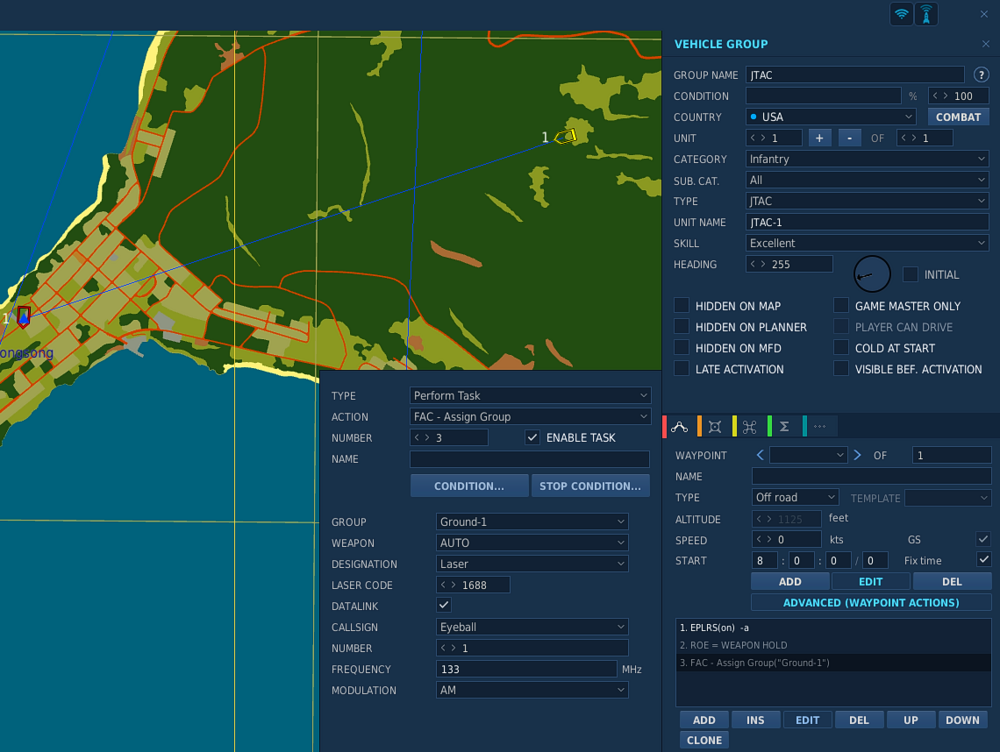Open the group name help icon
The height and width of the screenshot is (752, 1000).
(x=981, y=75)
